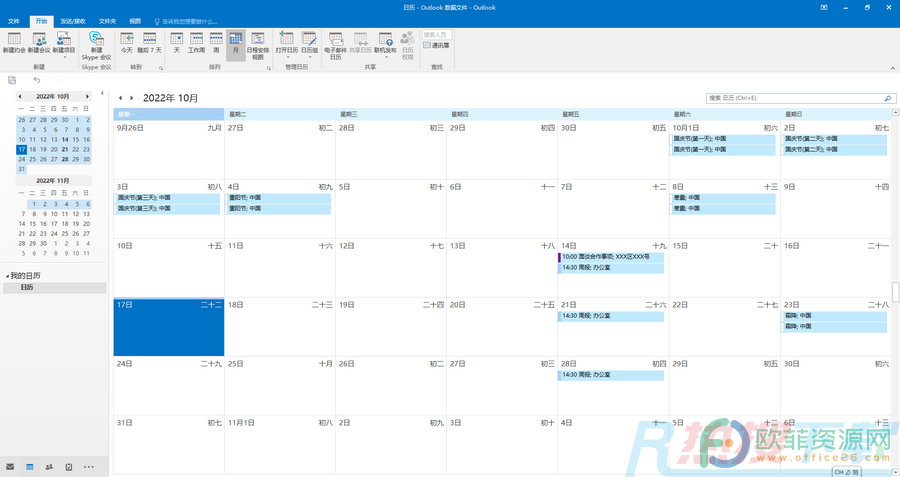The image size is (900, 477).
Task: Select the highlighted 17日 day cell
Action: click(x=169, y=327)
